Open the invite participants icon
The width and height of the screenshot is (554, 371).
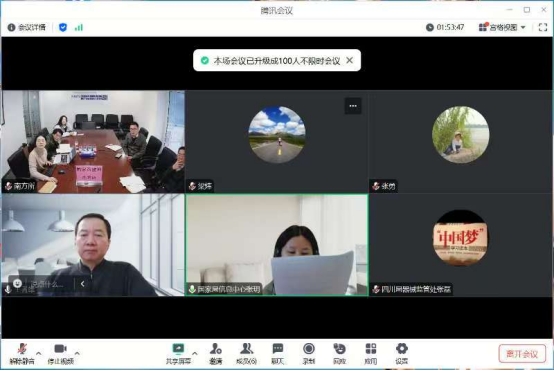point(216,349)
